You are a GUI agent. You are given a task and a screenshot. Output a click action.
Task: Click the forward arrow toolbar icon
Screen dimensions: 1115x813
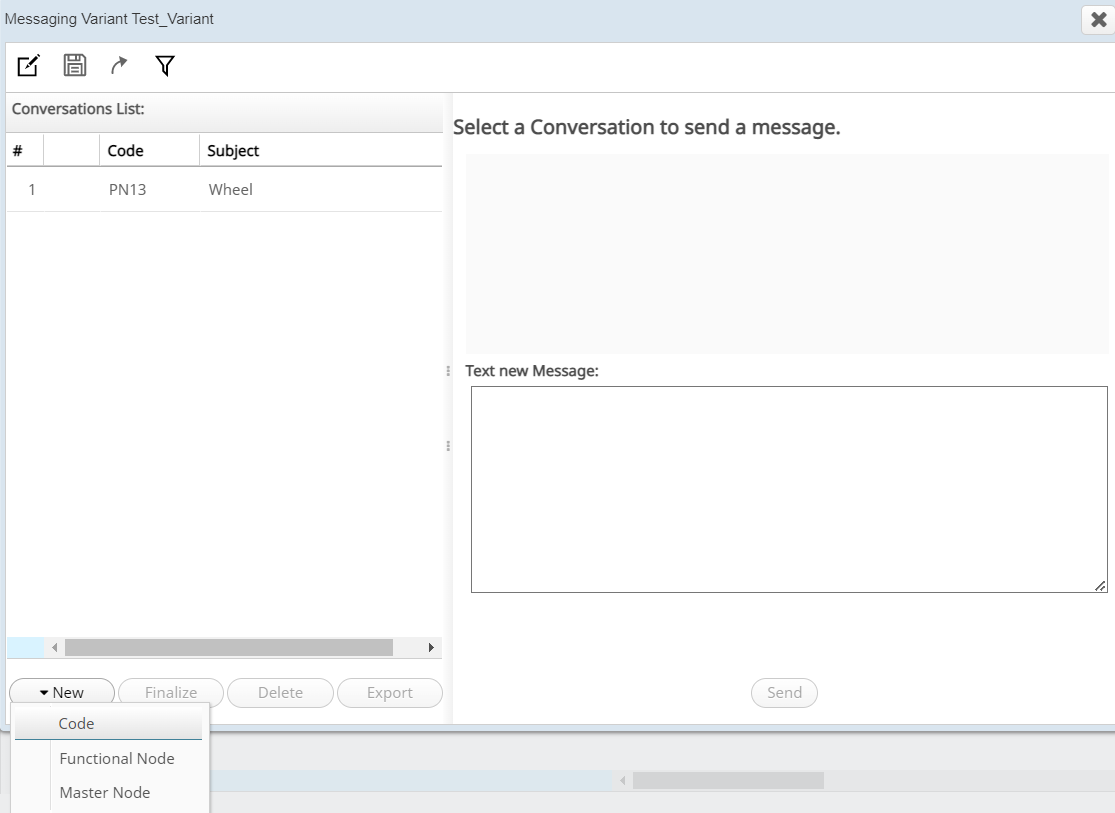pyautogui.click(x=119, y=66)
